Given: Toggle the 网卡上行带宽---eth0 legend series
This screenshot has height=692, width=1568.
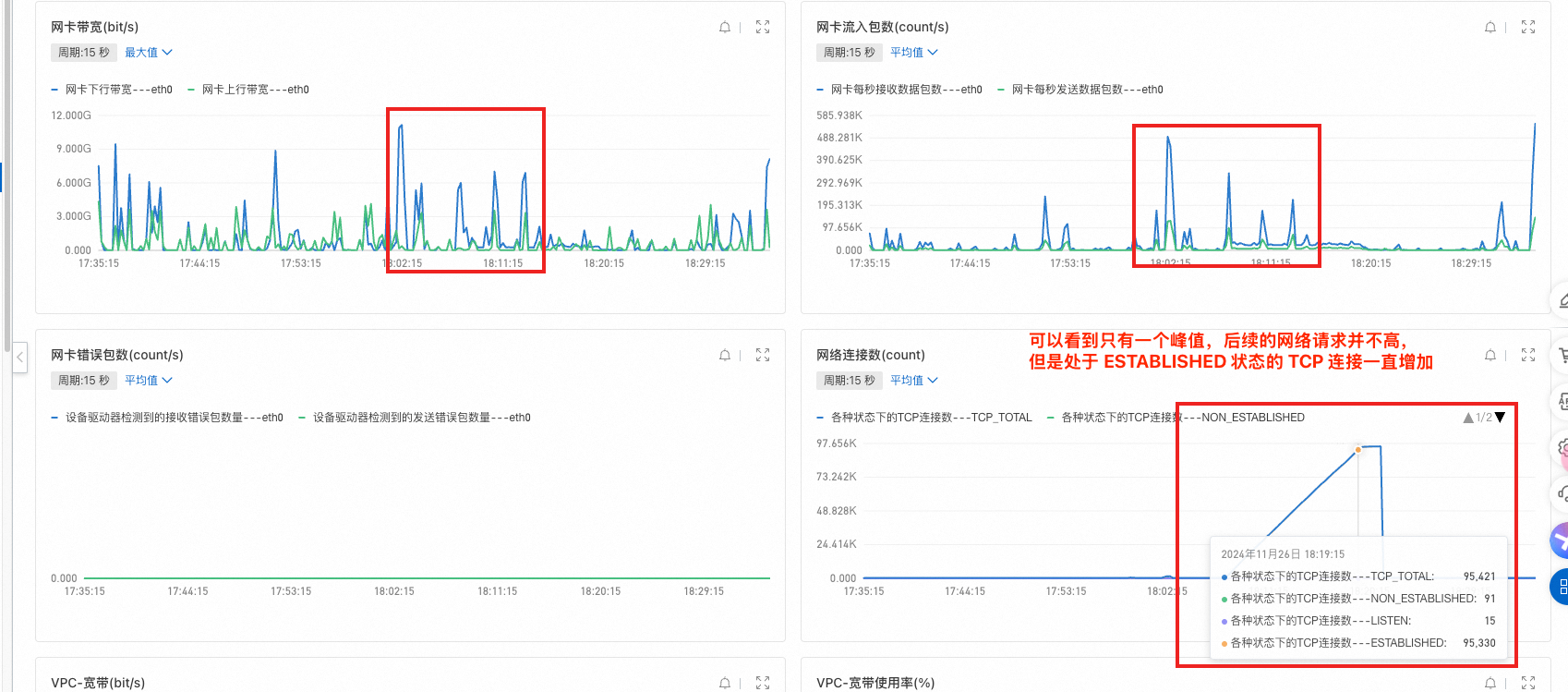Looking at the screenshot, I should tap(248, 90).
